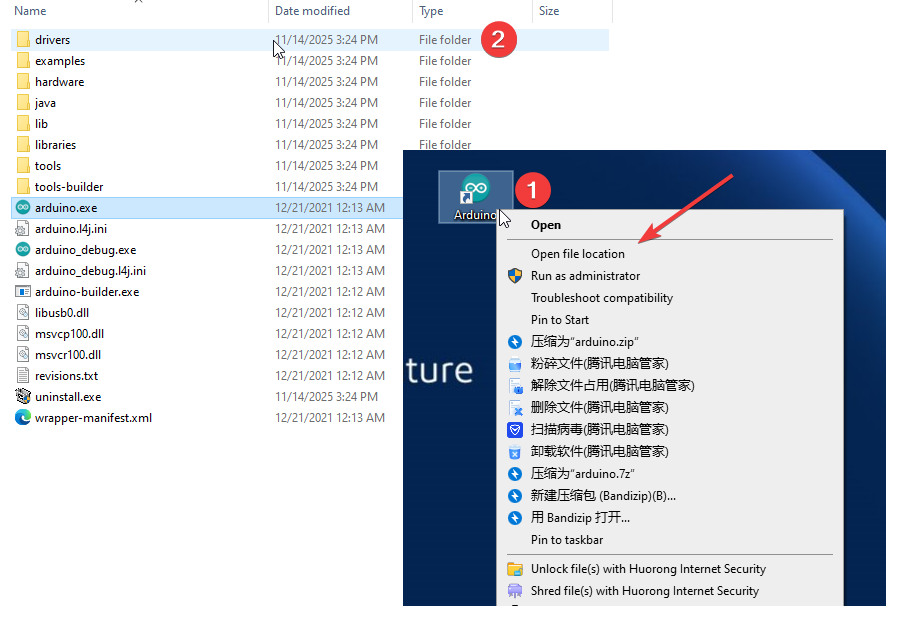
Task: Click the arduino.exe file name
Action: click(66, 208)
